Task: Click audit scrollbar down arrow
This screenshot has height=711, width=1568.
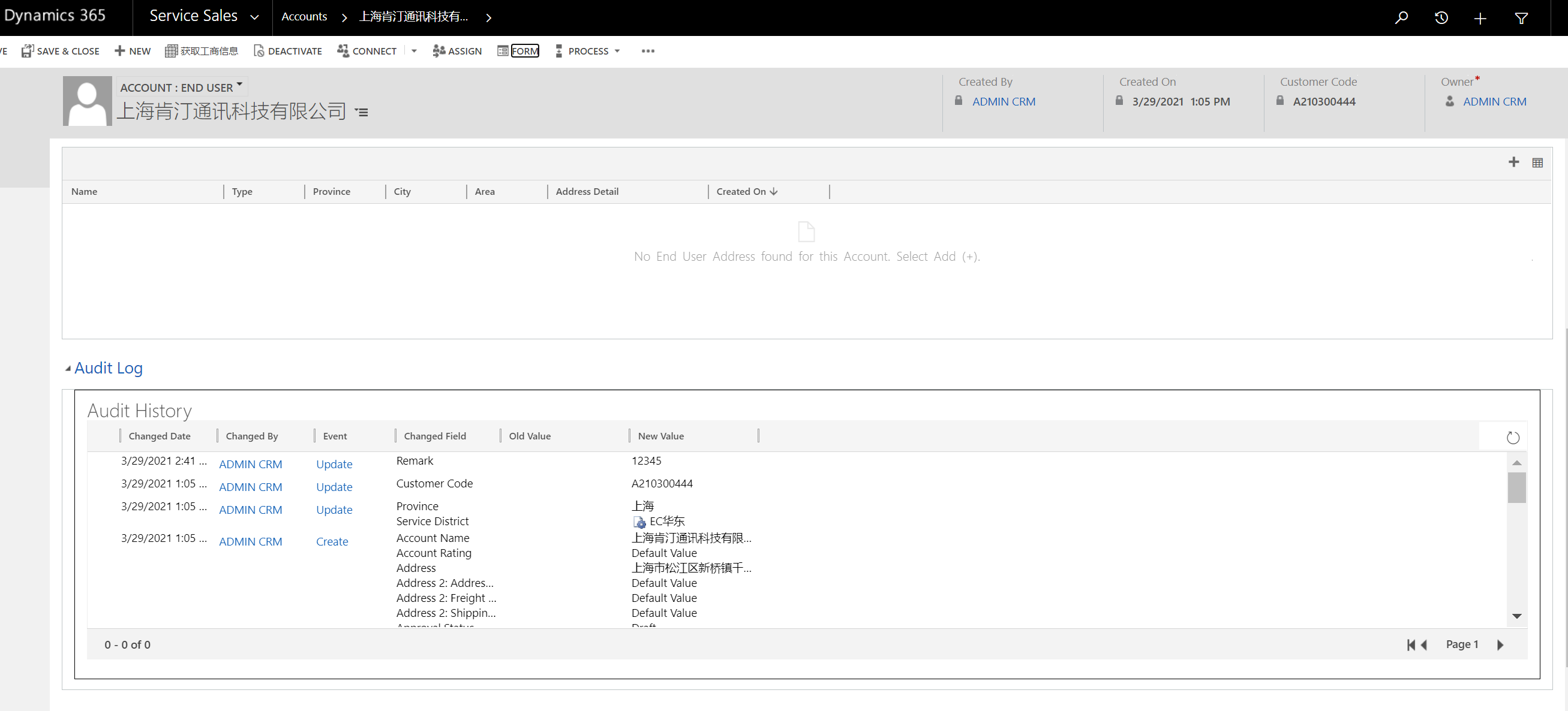Action: 1516,616
